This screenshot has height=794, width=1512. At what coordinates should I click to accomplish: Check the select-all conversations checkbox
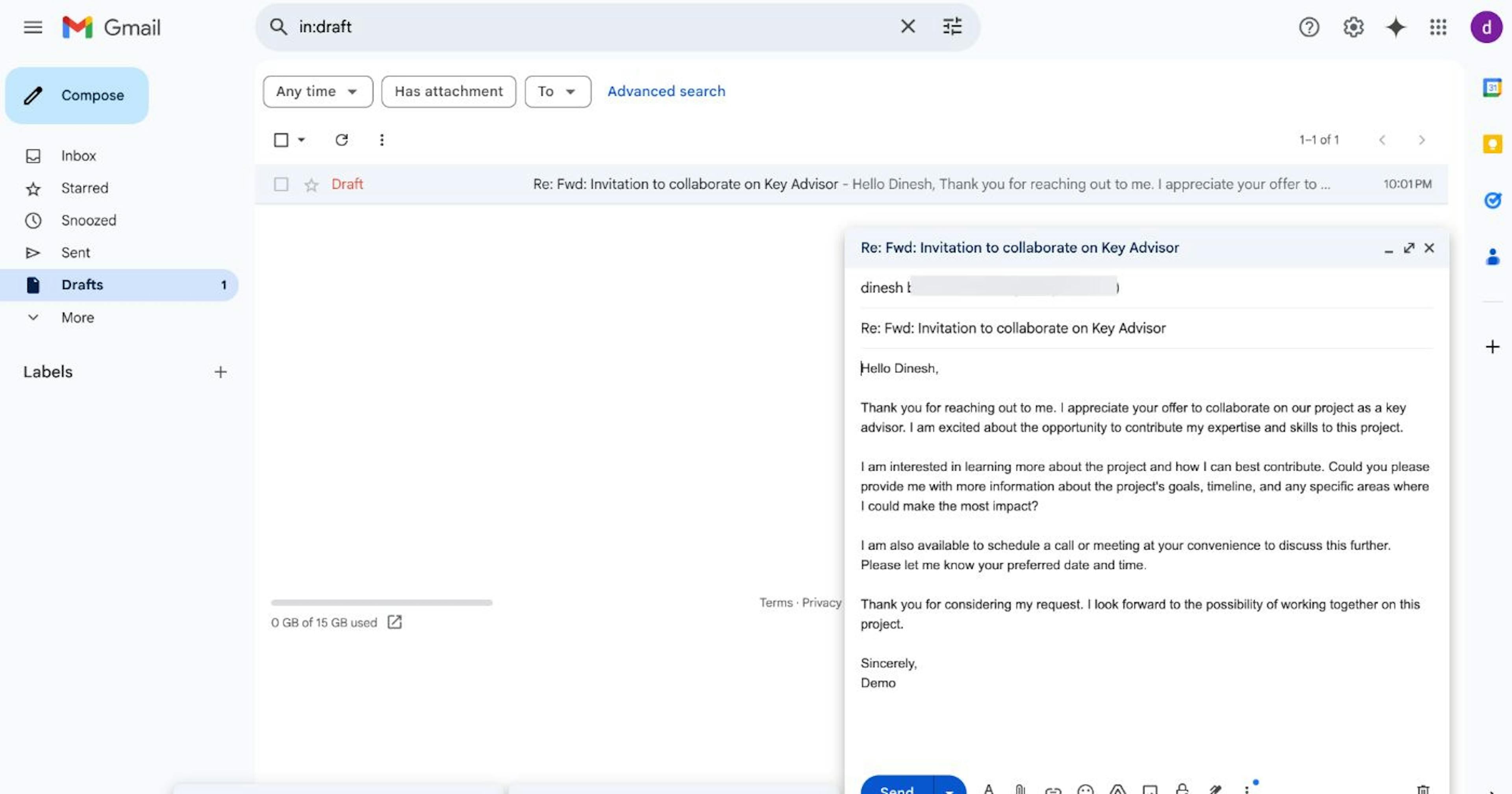pos(281,140)
